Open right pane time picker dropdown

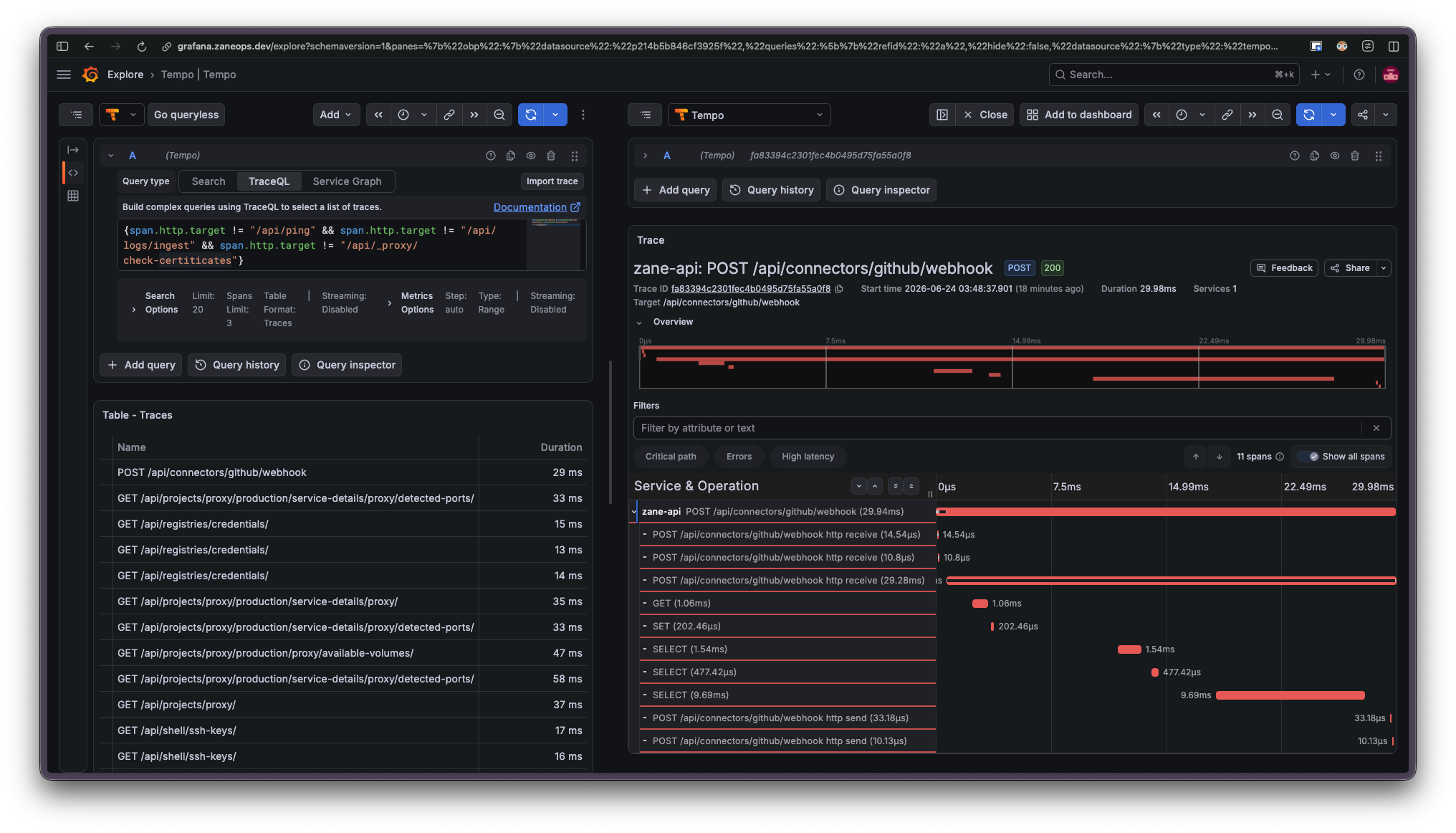pyautogui.click(x=1191, y=115)
